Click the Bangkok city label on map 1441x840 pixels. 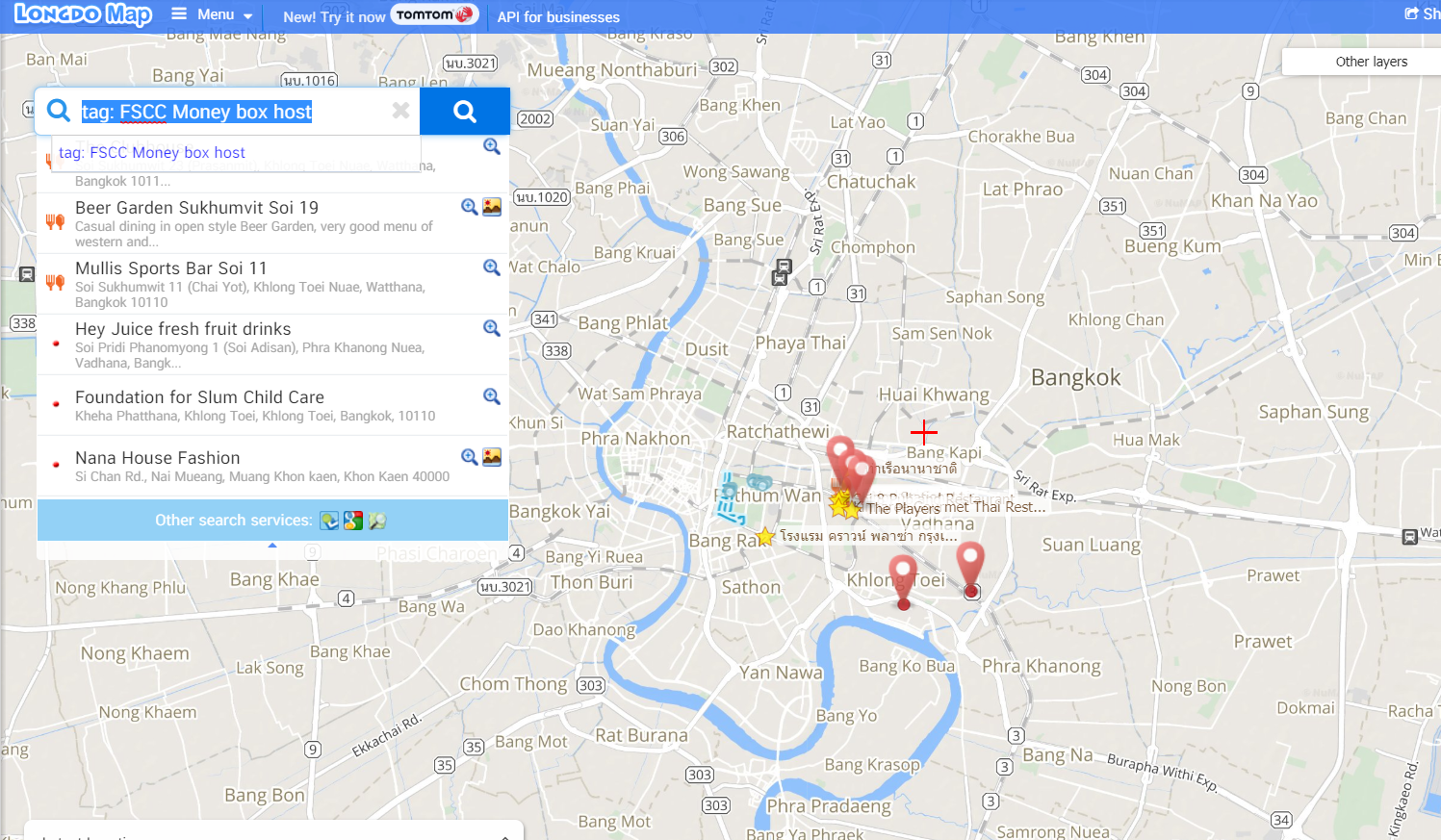point(1076,377)
